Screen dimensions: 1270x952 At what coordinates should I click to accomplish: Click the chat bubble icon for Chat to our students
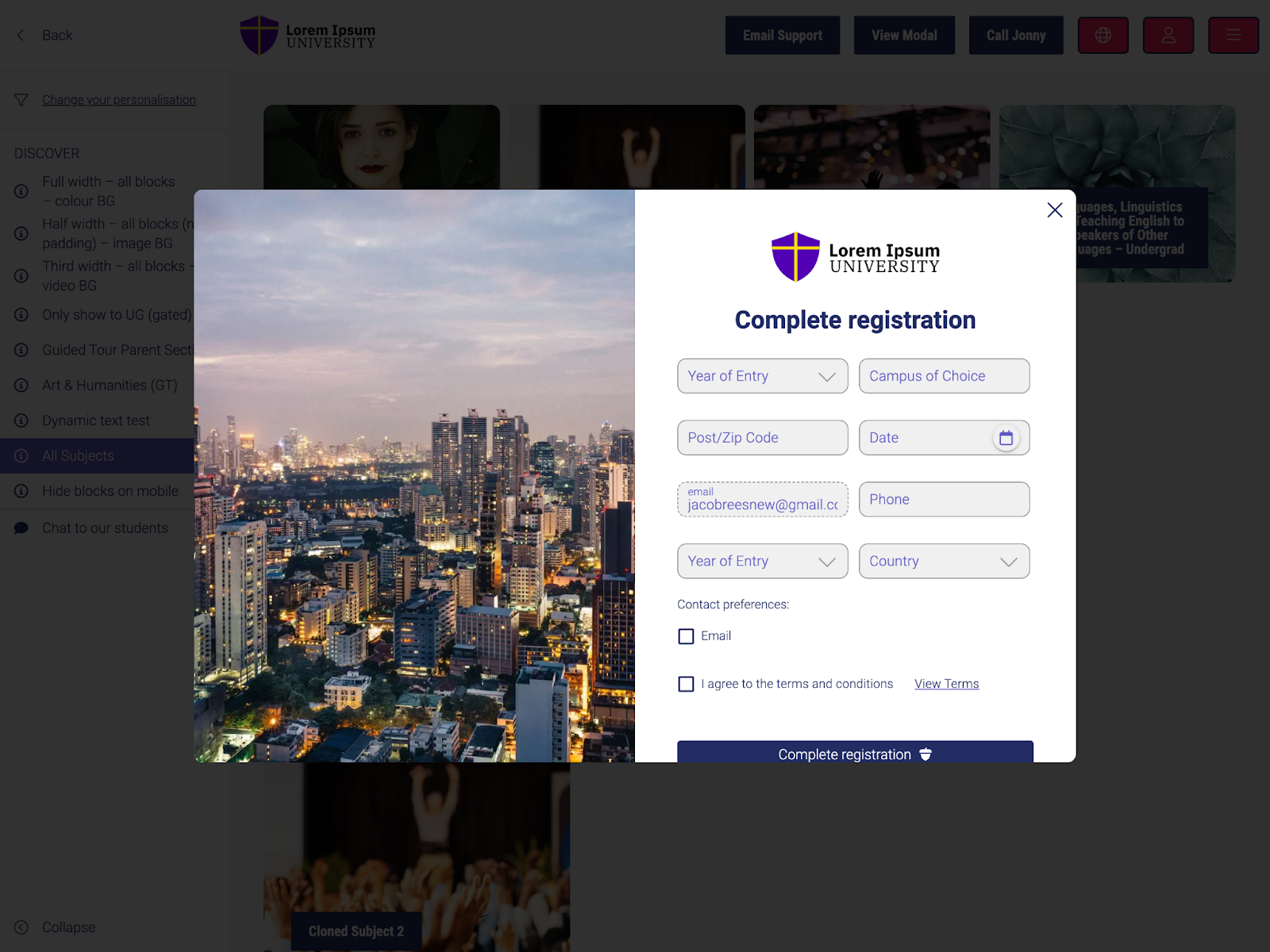21,528
